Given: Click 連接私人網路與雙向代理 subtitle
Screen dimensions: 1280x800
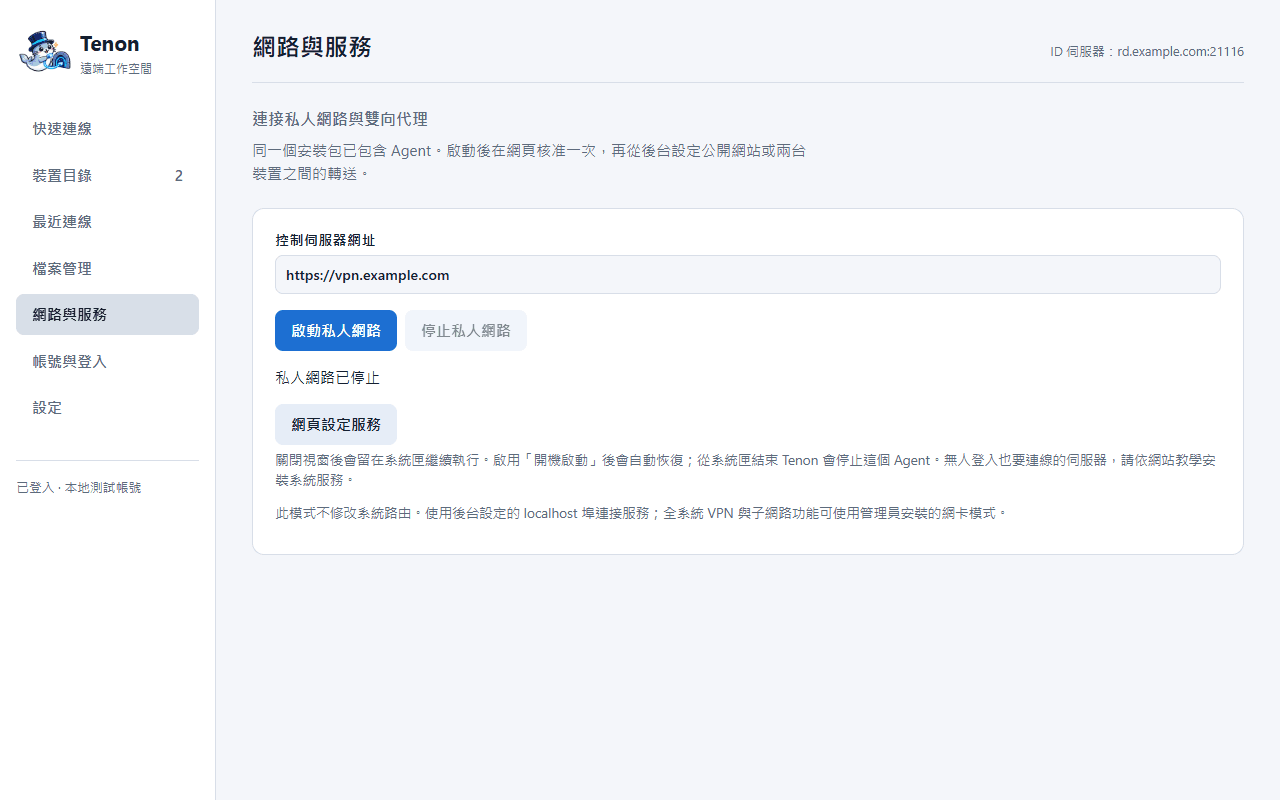Looking at the screenshot, I should 340,119.
